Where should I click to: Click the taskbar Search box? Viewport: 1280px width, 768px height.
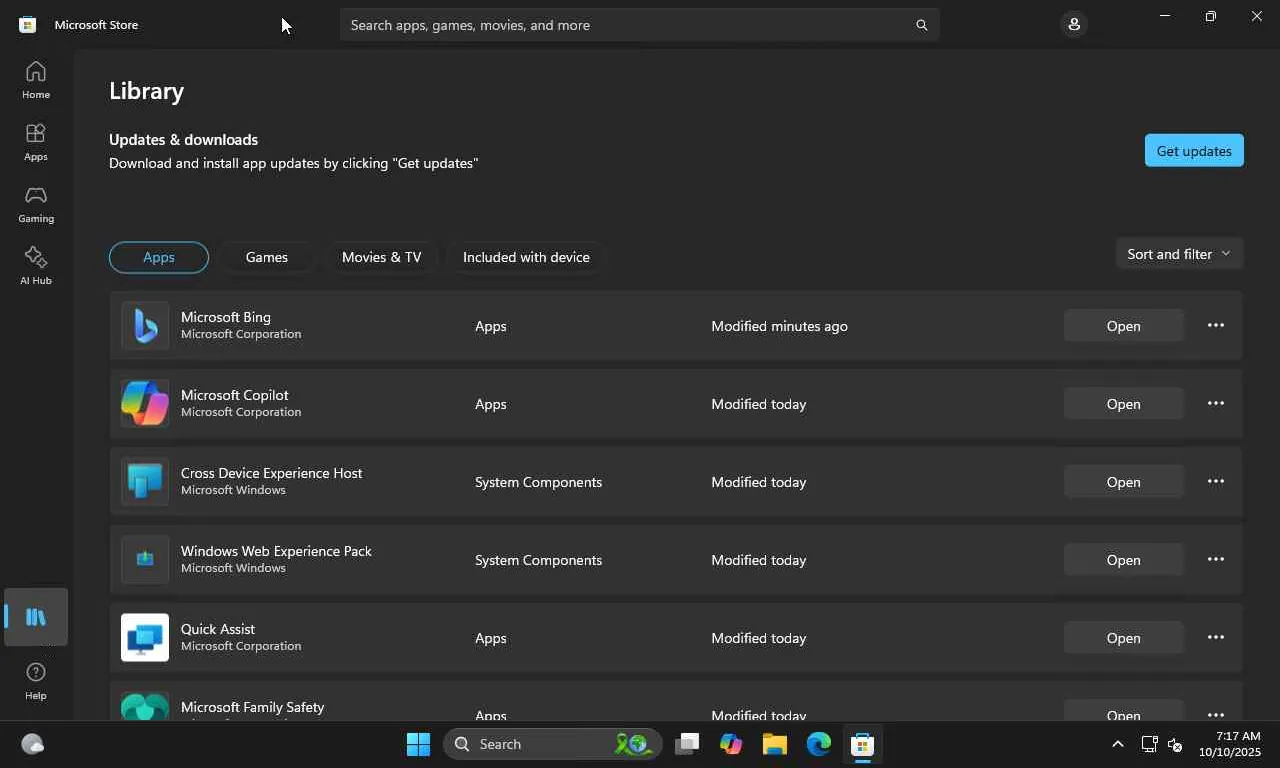(x=552, y=744)
